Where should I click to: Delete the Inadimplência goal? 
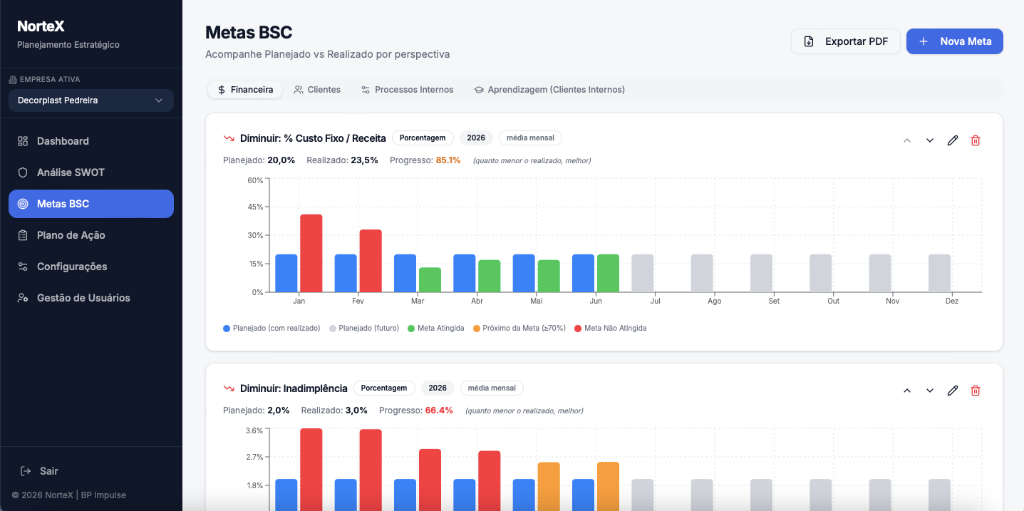pyautogui.click(x=976, y=391)
